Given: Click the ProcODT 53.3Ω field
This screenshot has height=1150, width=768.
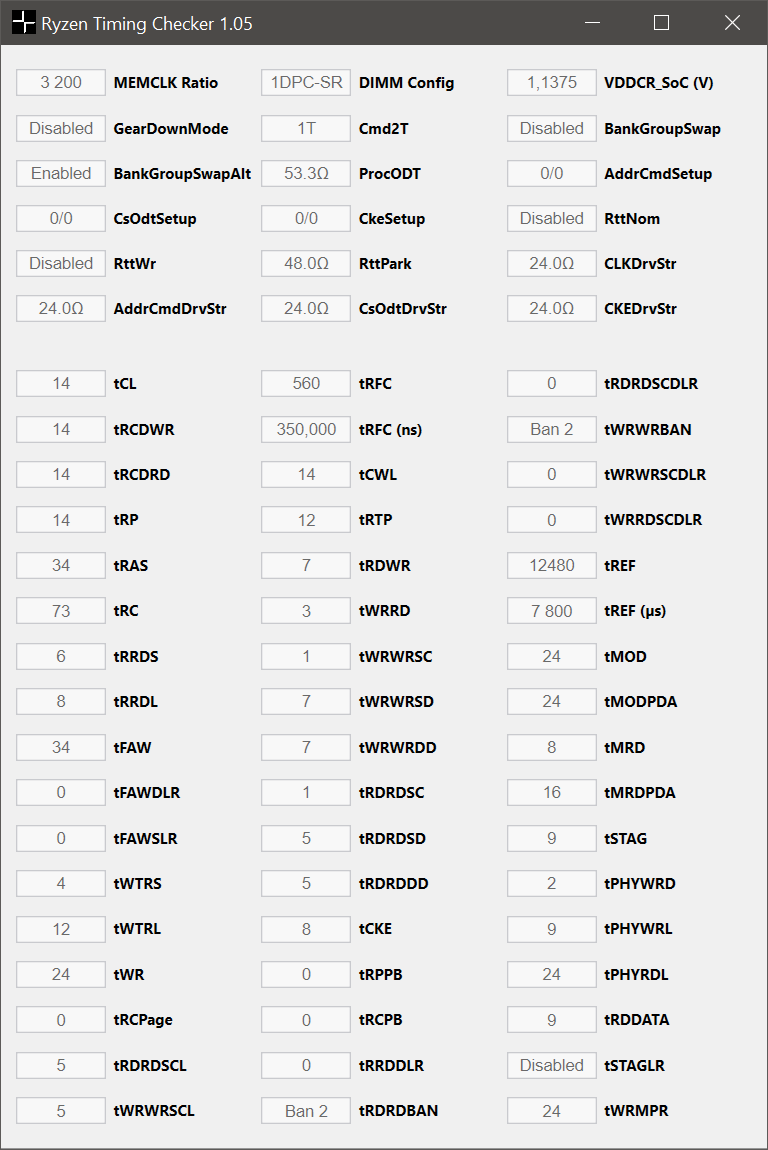Looking at the screenshot, I should [x=306, y=173].
